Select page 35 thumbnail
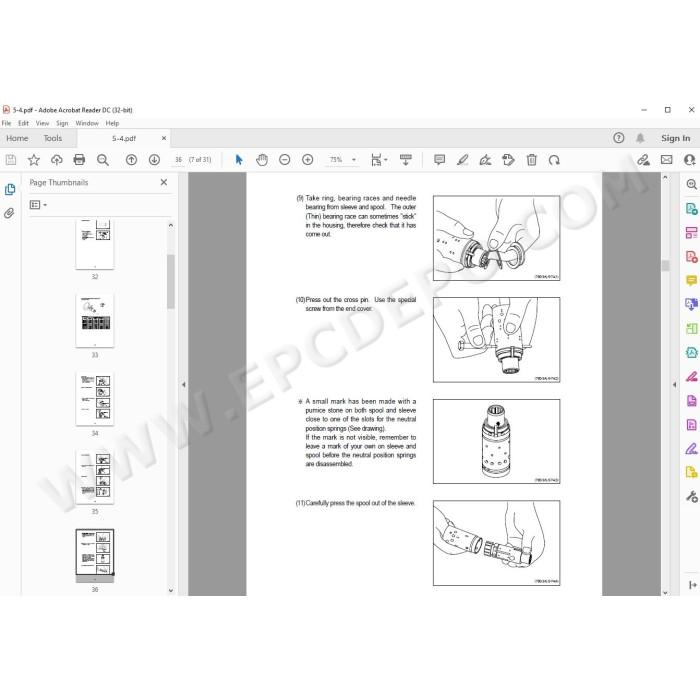 coord(95,477)
